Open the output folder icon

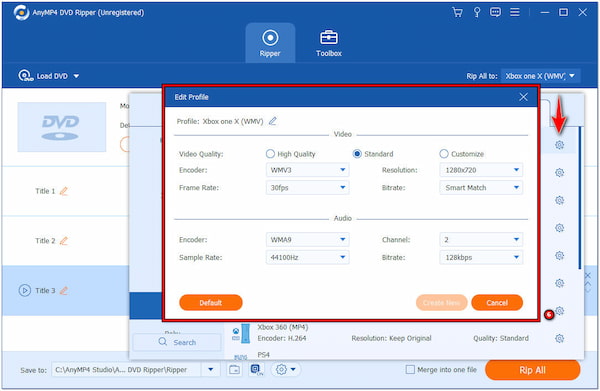click(x=234, y=370)
